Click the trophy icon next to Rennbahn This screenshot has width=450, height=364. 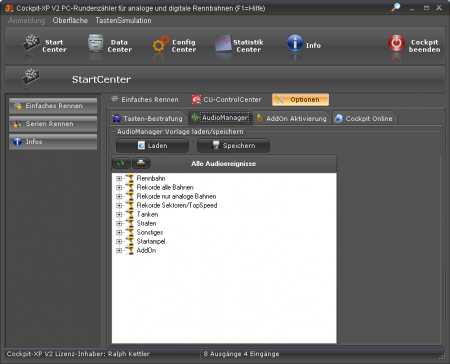[130, 178]
